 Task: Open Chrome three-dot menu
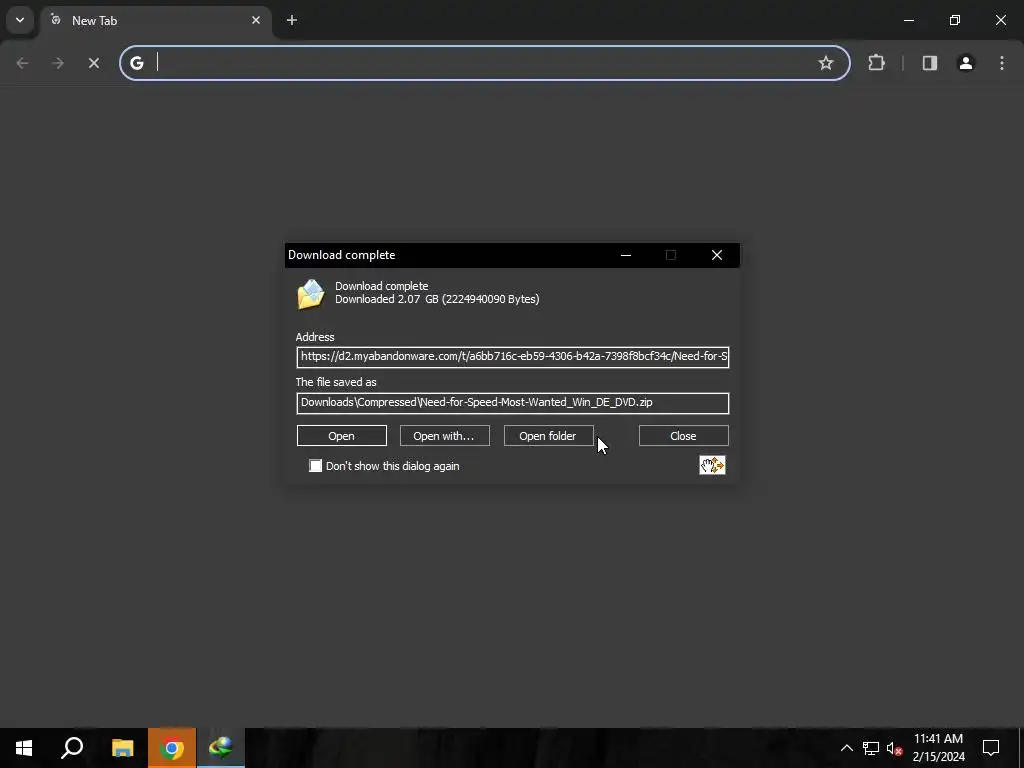coord(1001,63)
